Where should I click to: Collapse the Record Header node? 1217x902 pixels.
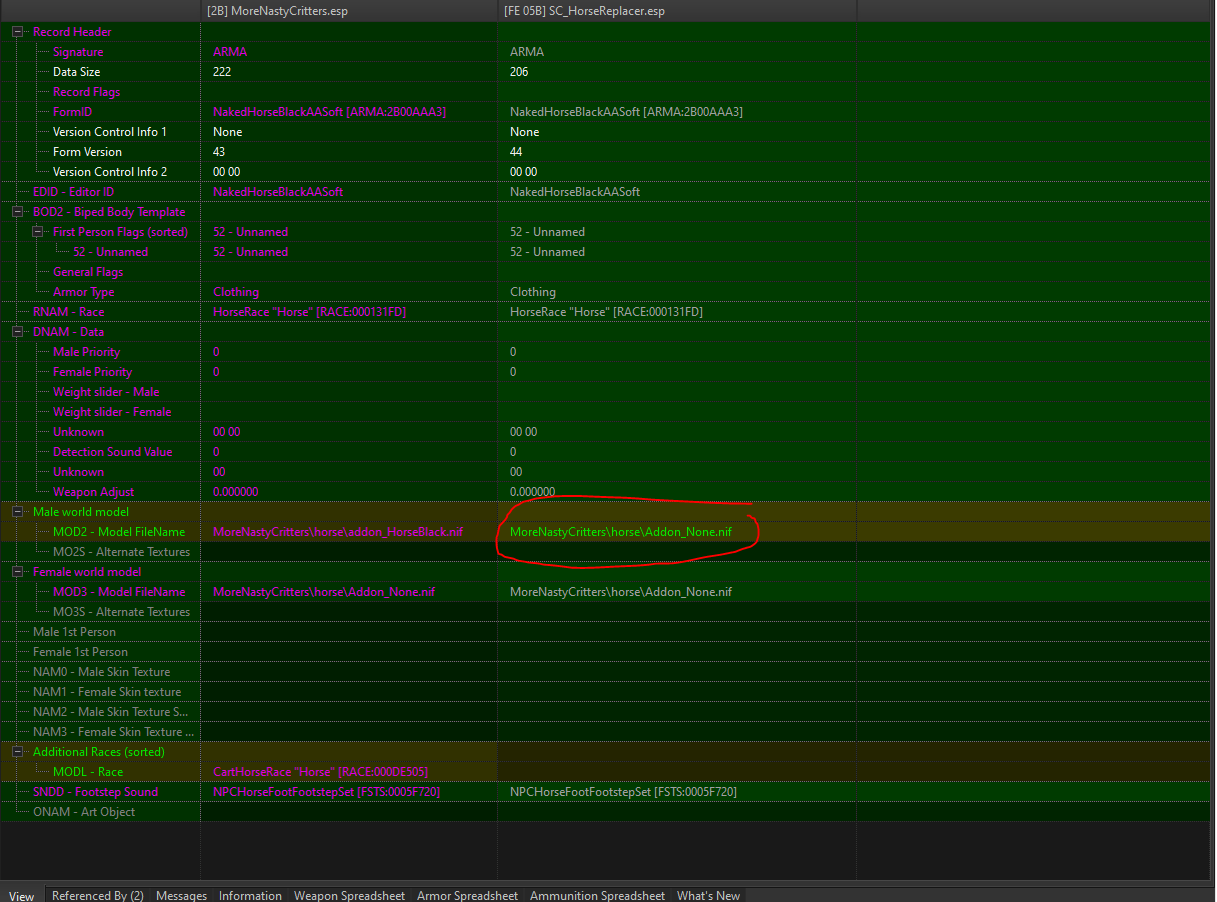click(x=19, y=32)
